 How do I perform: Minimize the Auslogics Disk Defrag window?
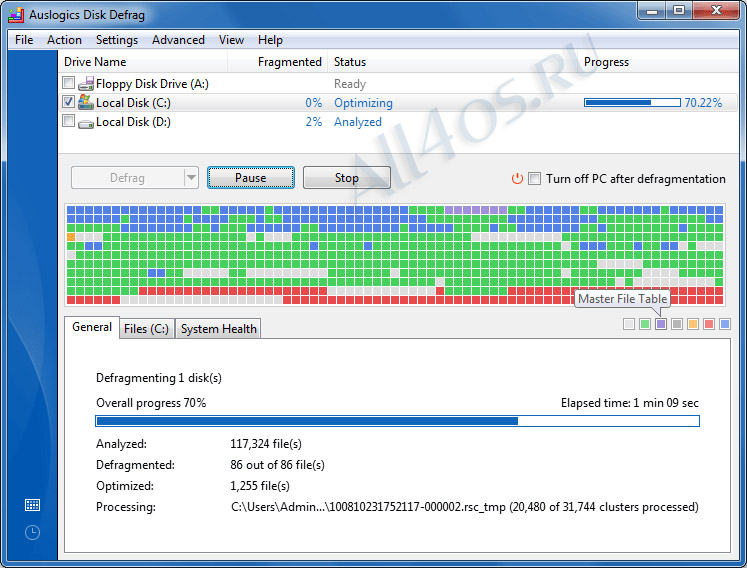pos(652,10)
